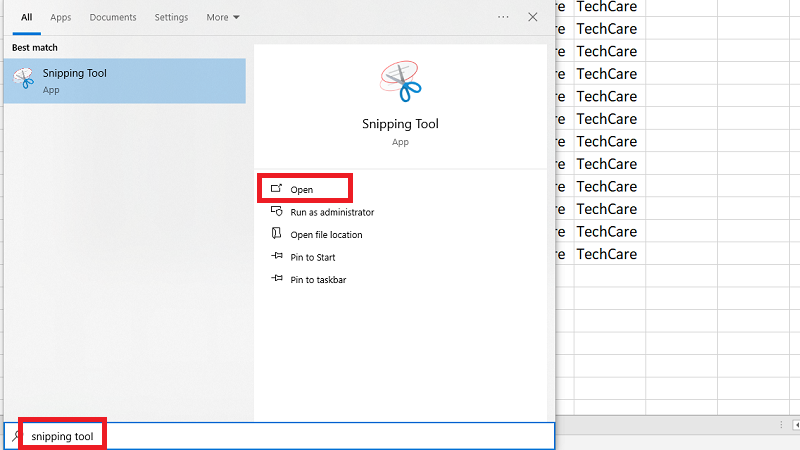
Task: Choose Run as administrator
Action: click(x=332, y=212)
